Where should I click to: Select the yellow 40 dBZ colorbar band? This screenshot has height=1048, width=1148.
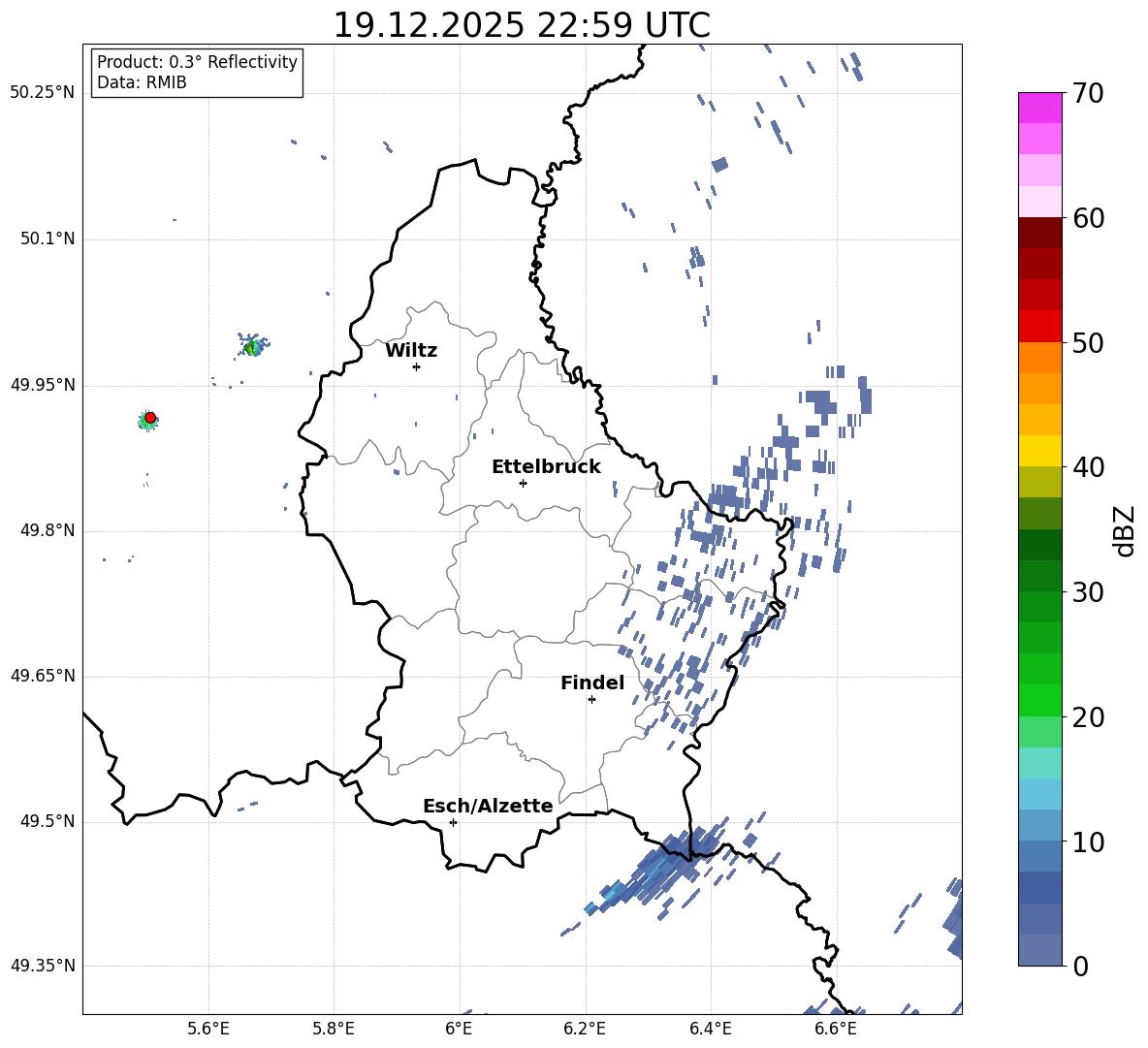[x=1039, y=451]
